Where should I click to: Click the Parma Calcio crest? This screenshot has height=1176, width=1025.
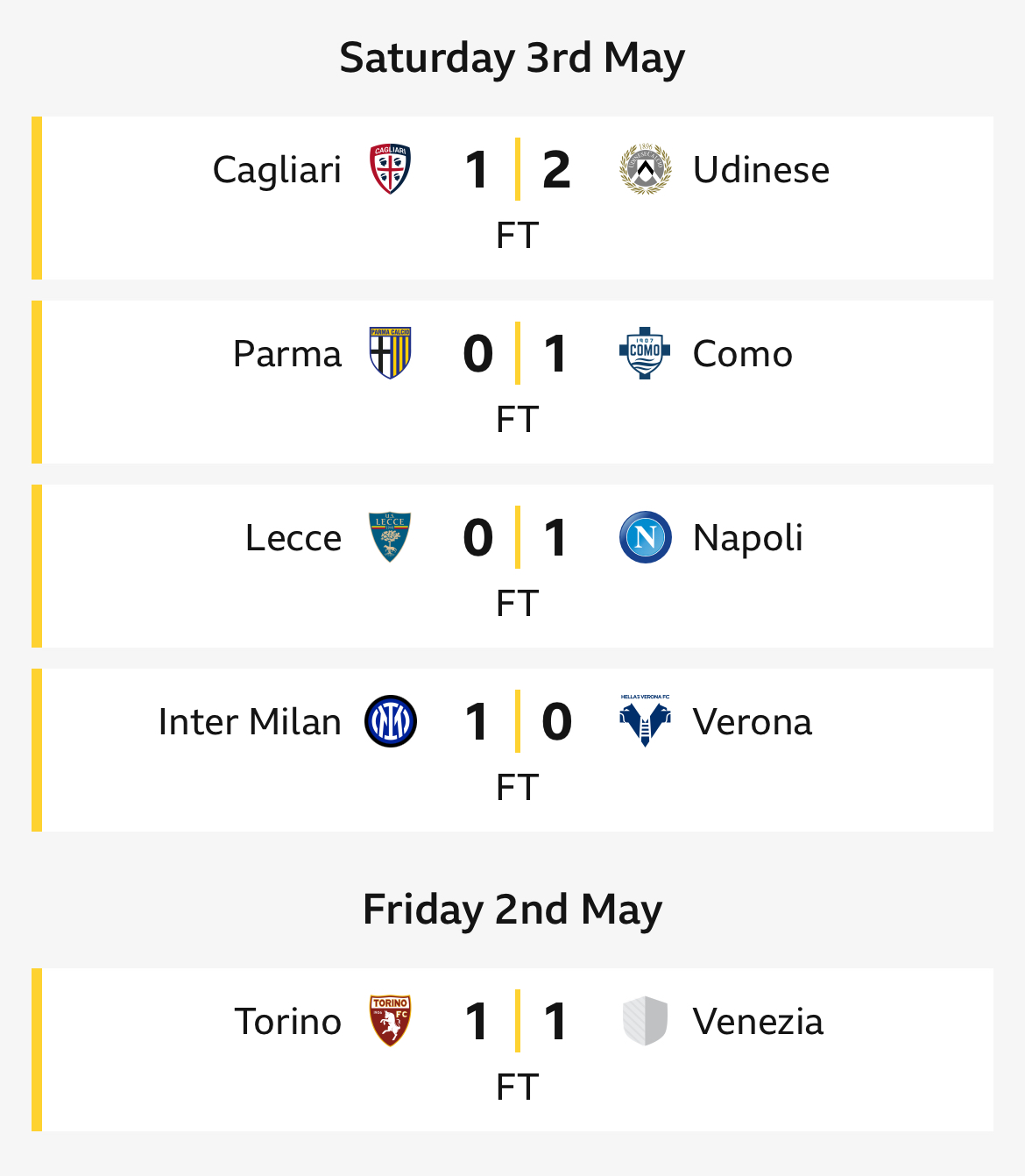pyautogui.click(x=390, y=353)
